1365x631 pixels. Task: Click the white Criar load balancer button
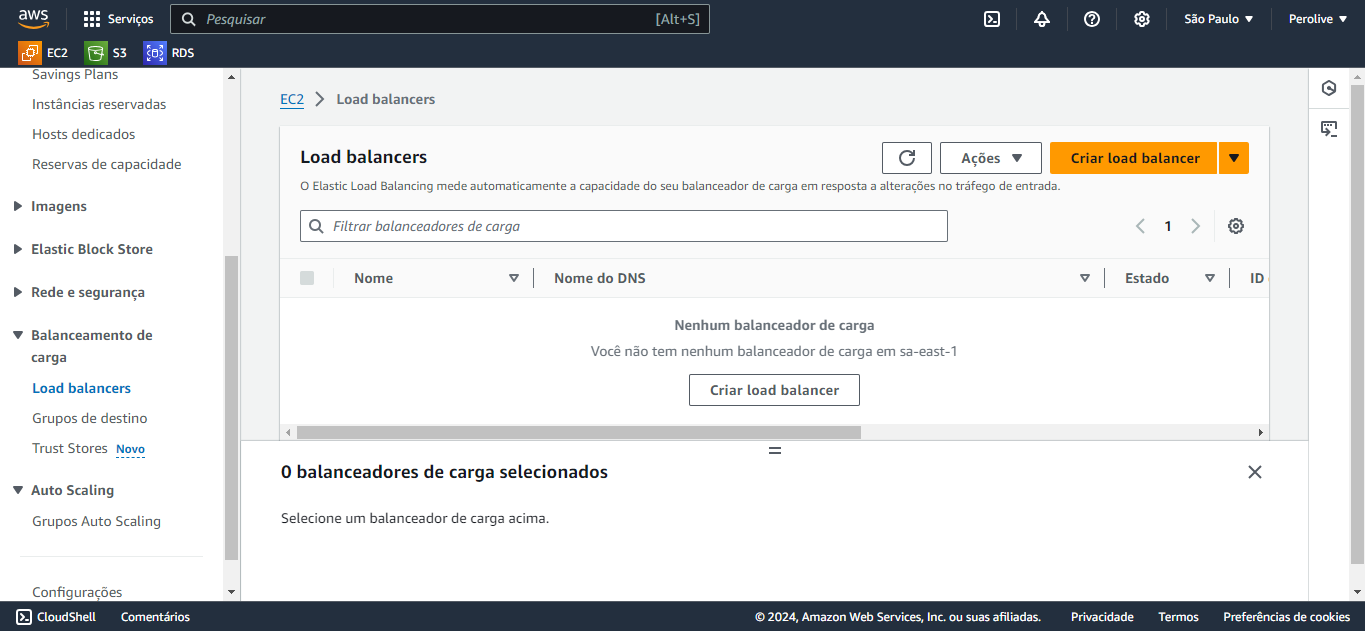click(x=774, y=390)
